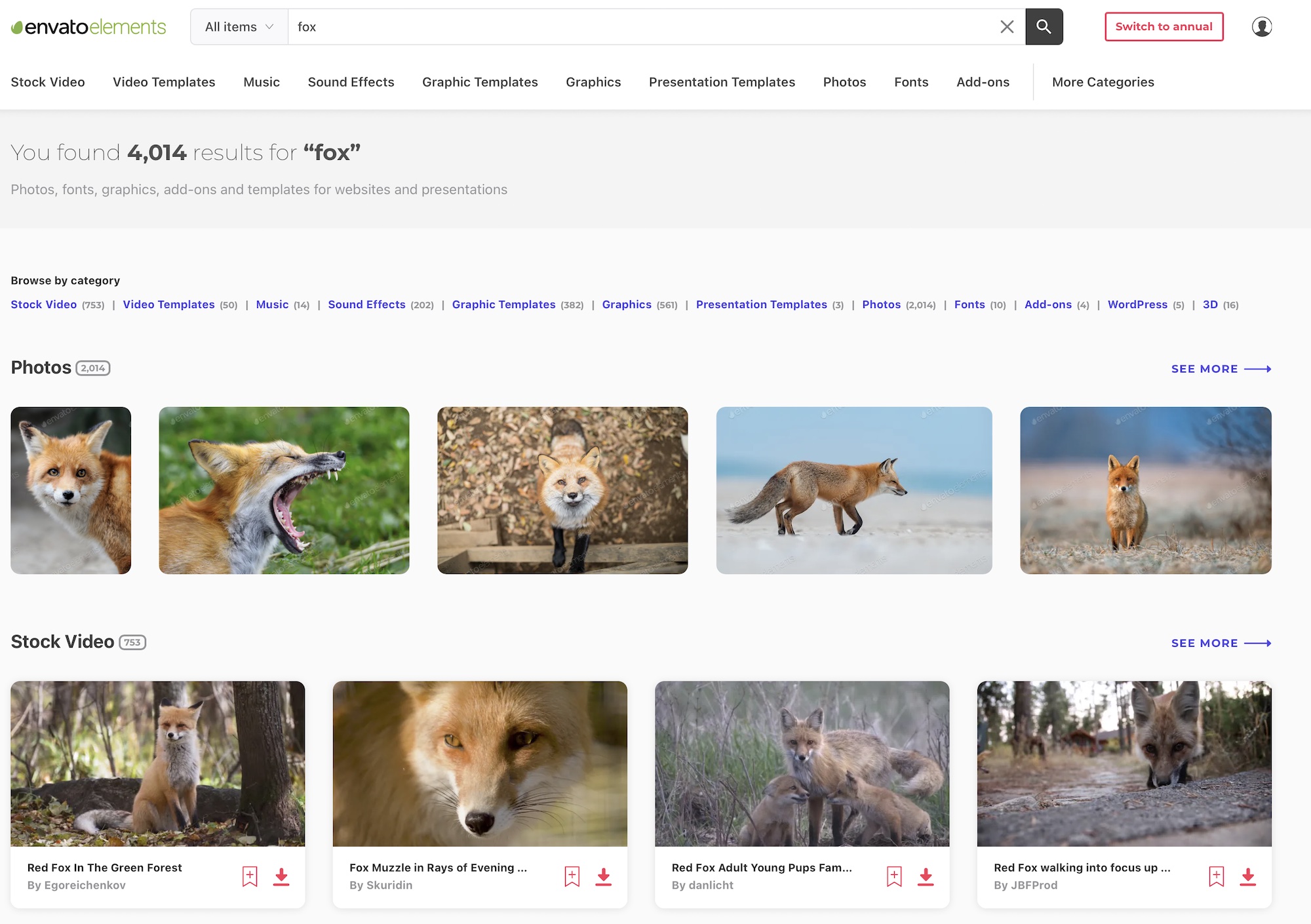This screenshot has width=1311, height=924.
Task: Expand the All items category dropdown
Action: click(x=239, y=27)
